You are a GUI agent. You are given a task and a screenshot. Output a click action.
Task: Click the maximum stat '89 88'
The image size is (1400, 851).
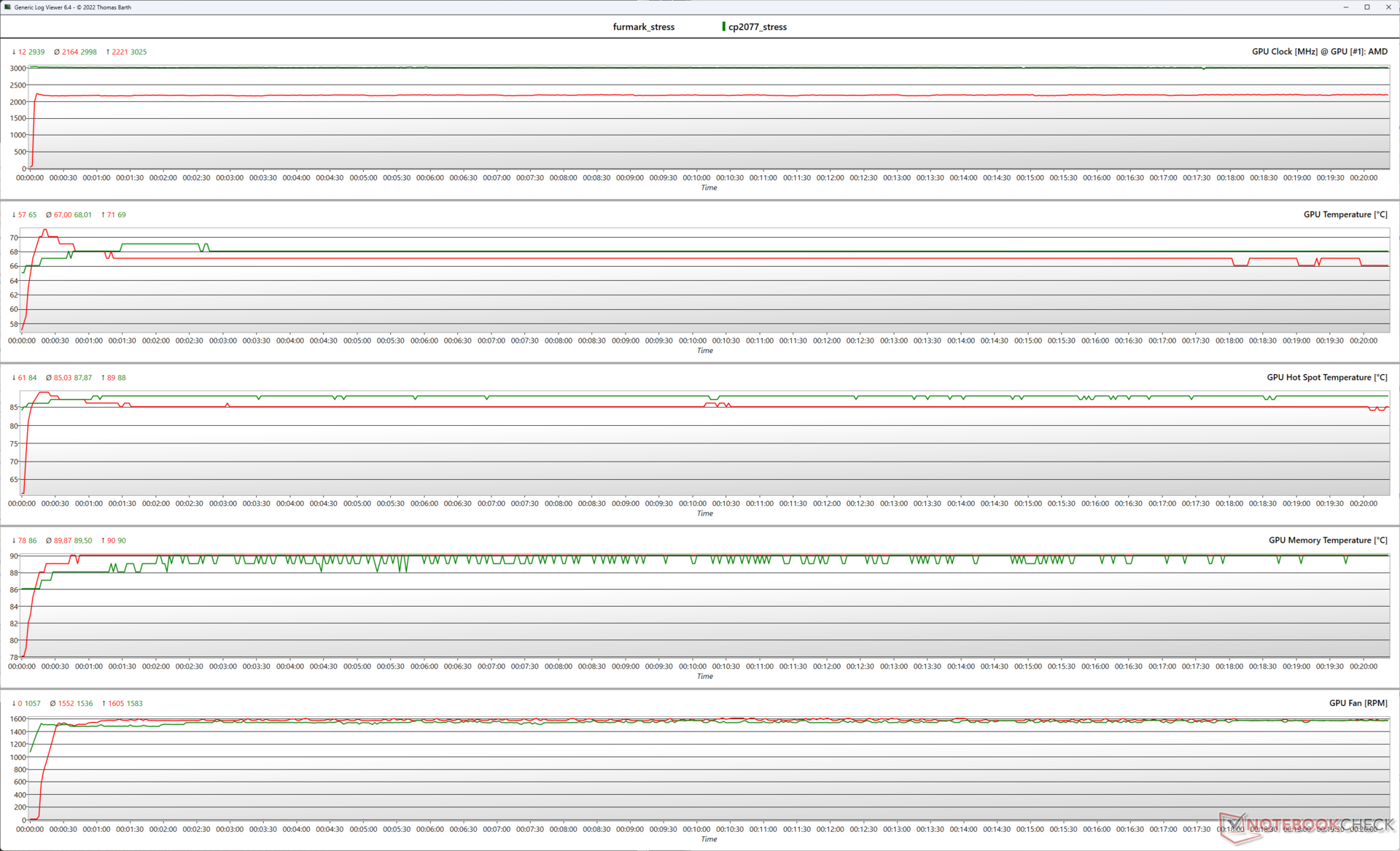[x=113, y=378]
